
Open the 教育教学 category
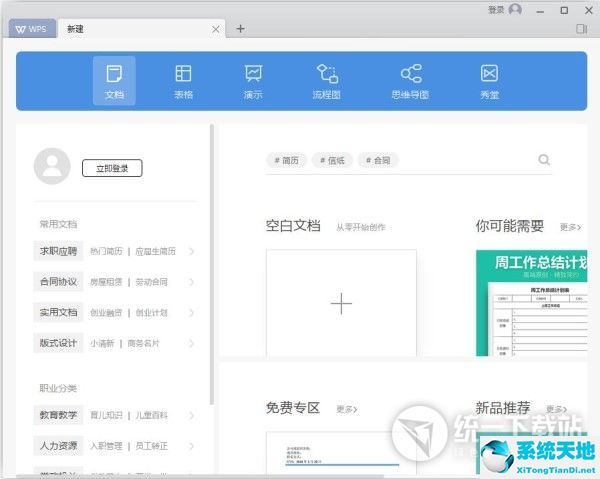(x=58, y=415)
